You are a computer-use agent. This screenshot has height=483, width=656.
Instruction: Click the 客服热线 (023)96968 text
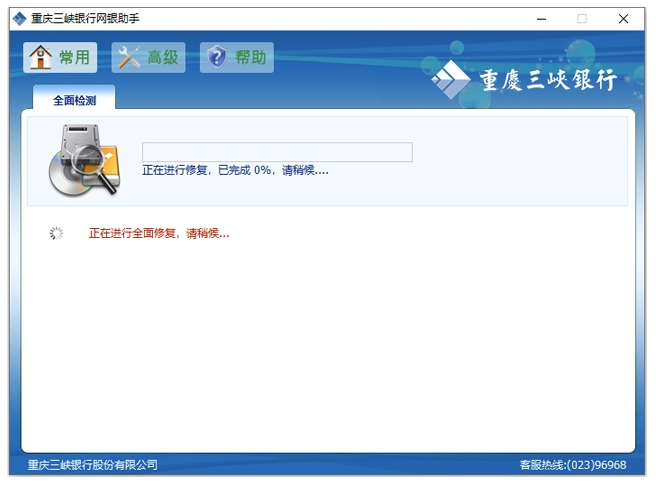tap(573, 465)
